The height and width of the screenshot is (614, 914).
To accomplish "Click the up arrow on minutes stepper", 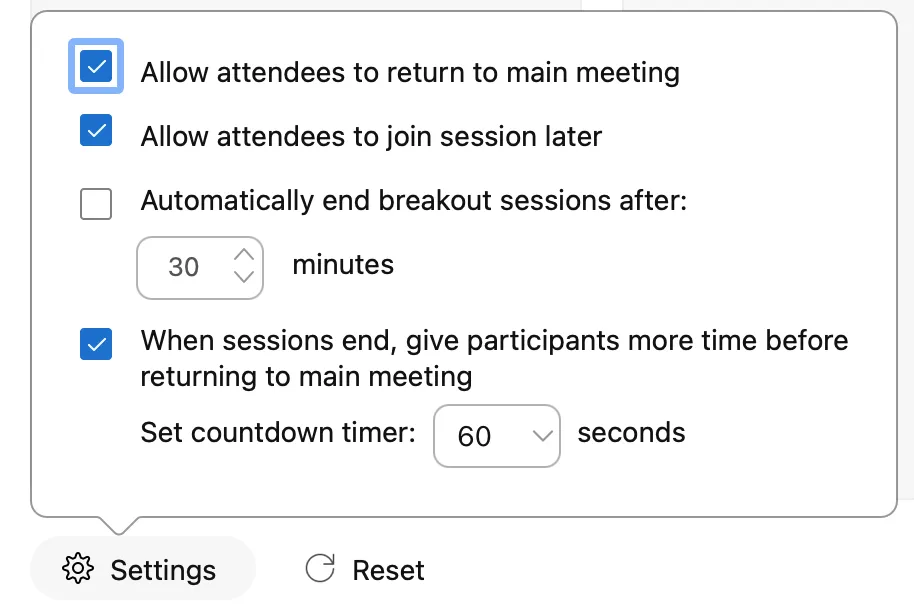I will 244,255.
